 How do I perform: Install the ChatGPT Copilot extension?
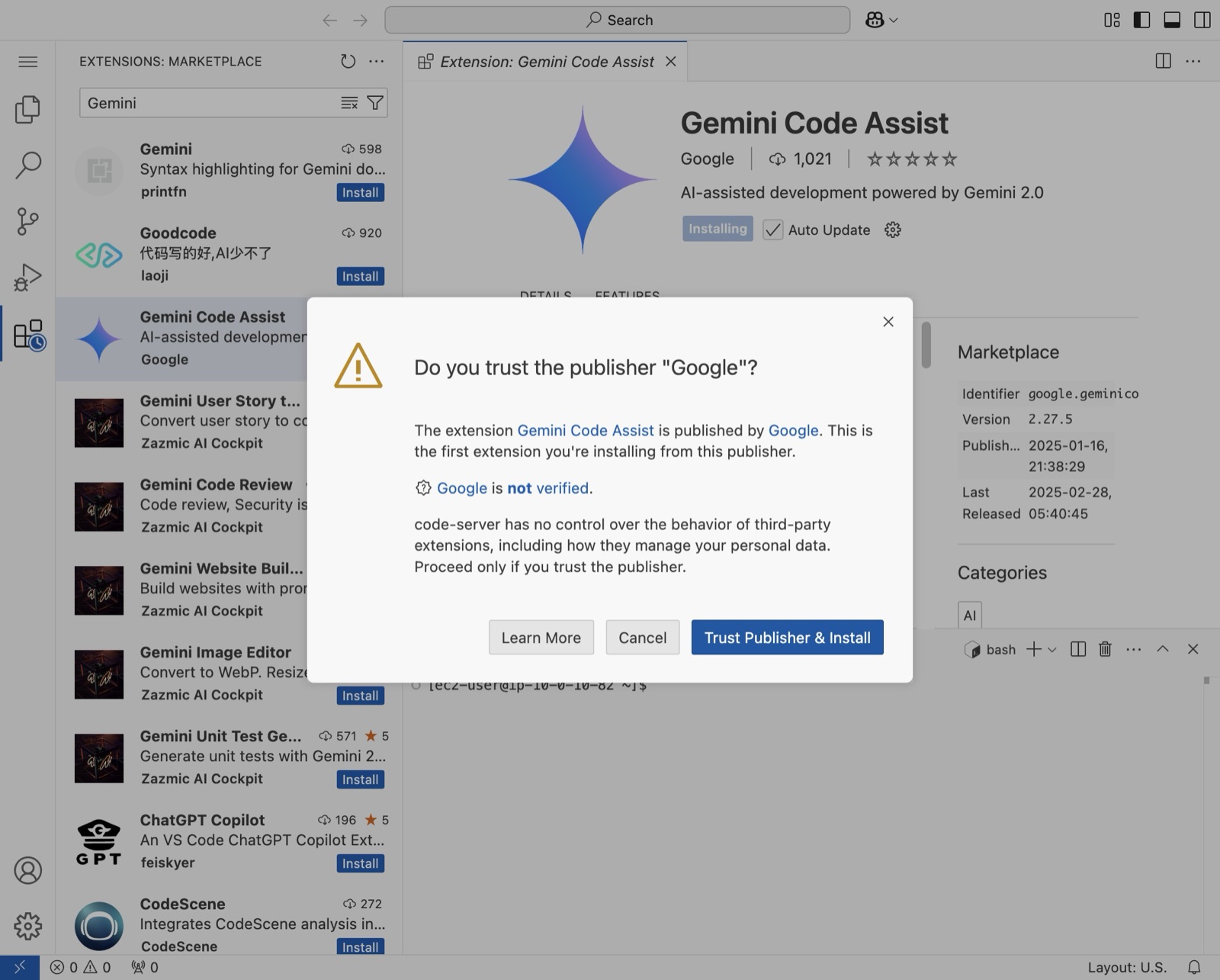pos(360,864)
